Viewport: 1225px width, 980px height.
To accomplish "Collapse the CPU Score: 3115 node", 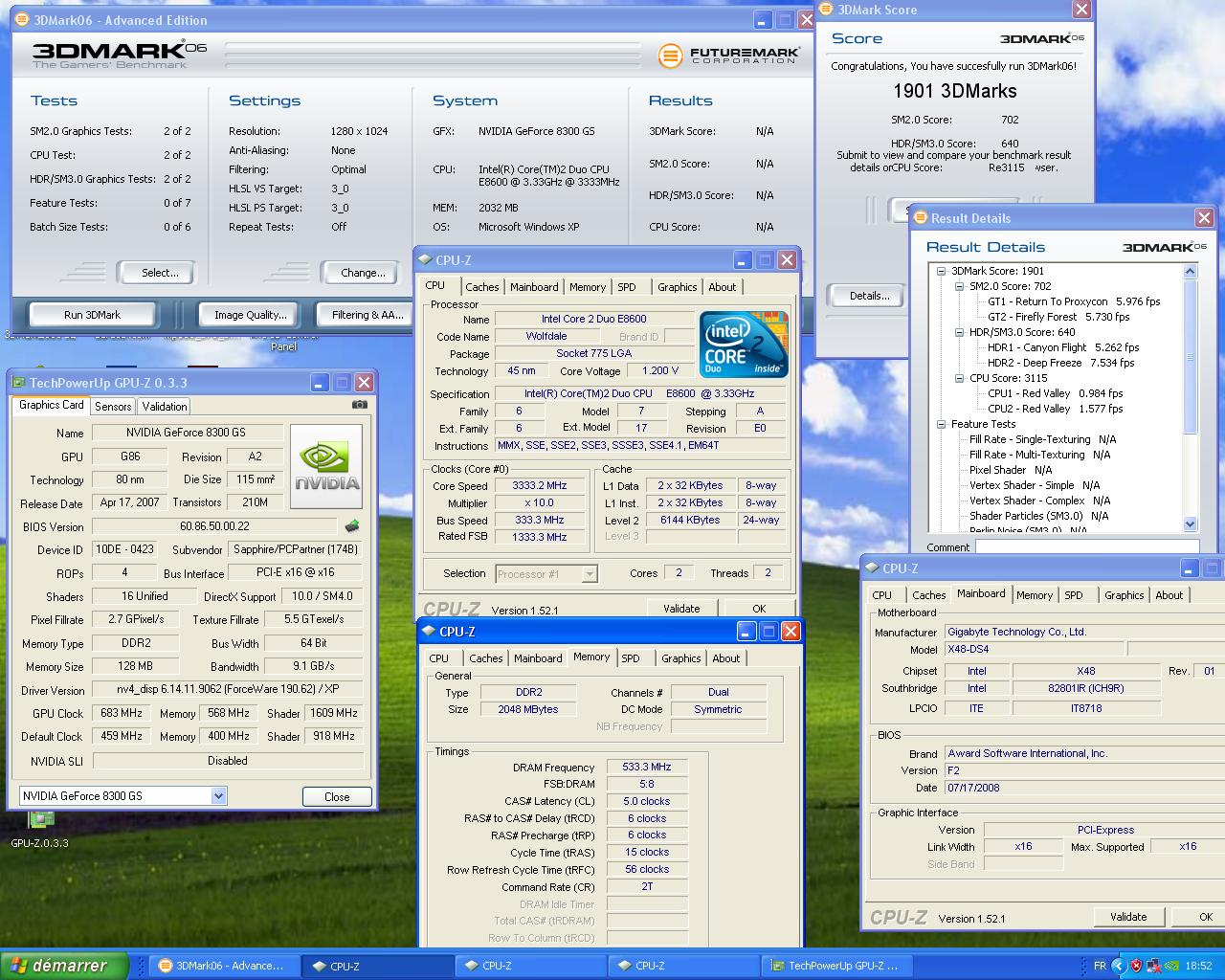I will [x=960, y=378].
